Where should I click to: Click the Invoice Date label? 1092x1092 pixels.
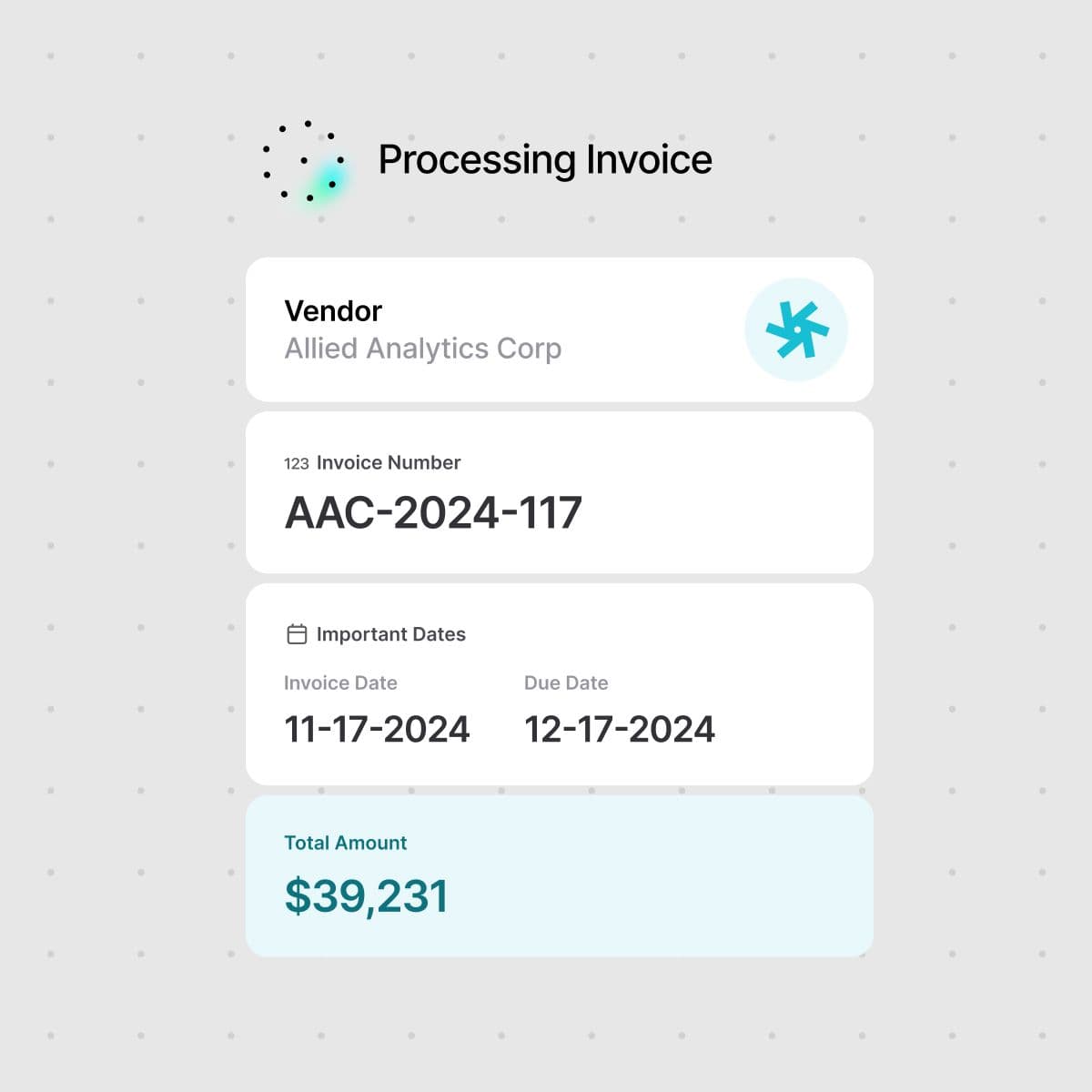[340, 682]
